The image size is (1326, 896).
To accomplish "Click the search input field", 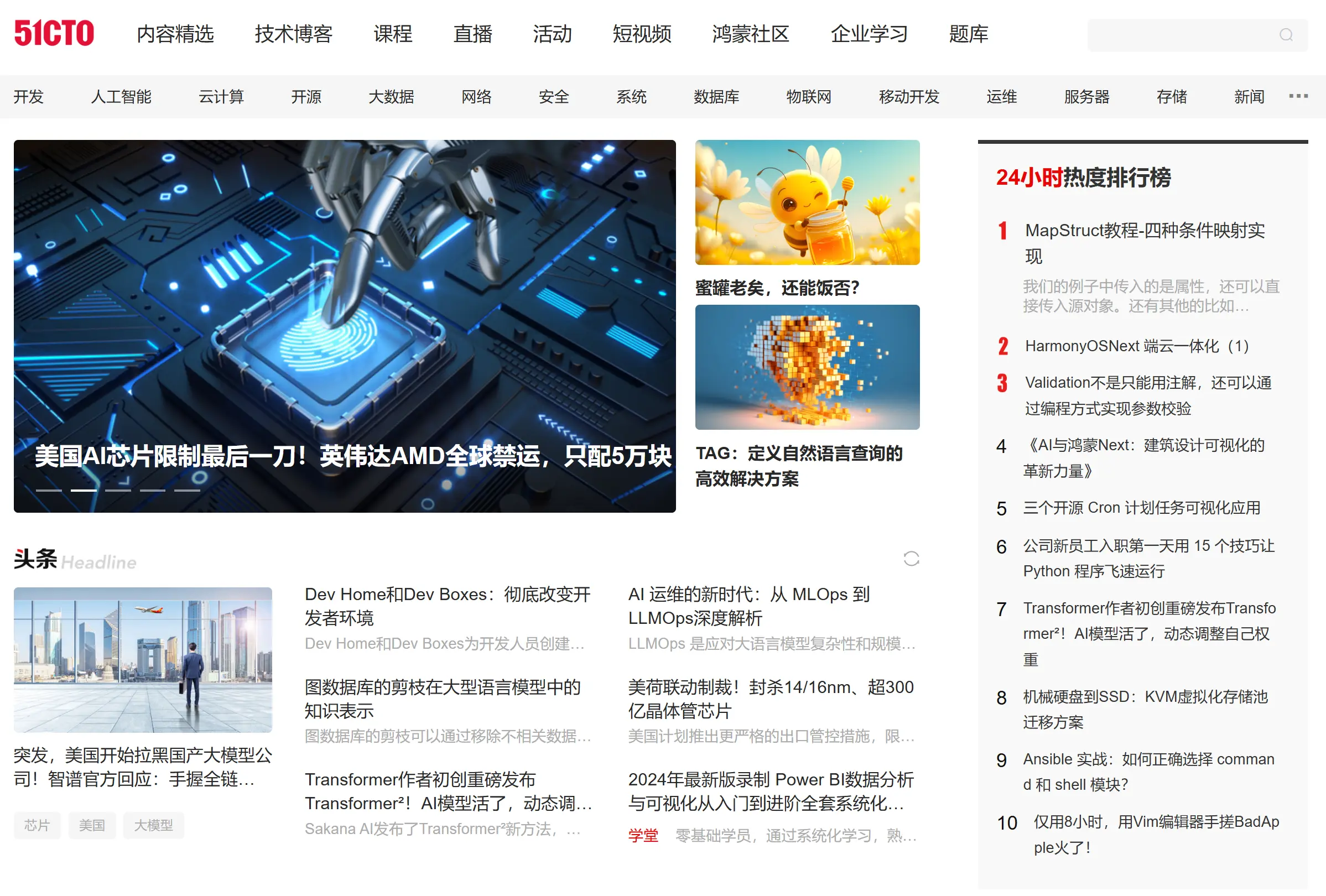I will pos(1187,35).
